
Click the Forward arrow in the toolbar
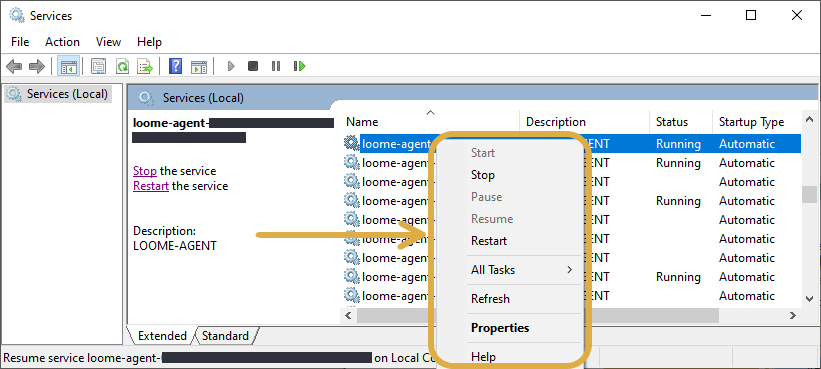37,66
